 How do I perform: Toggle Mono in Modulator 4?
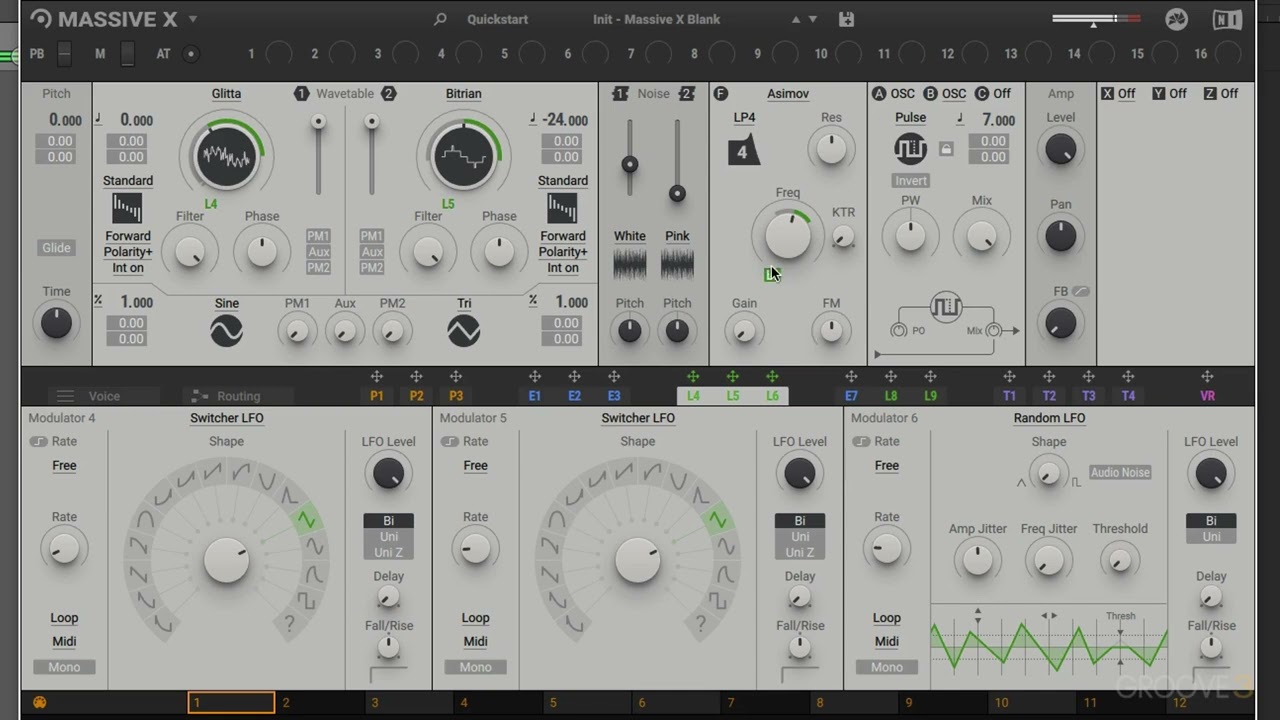[64, 667]
